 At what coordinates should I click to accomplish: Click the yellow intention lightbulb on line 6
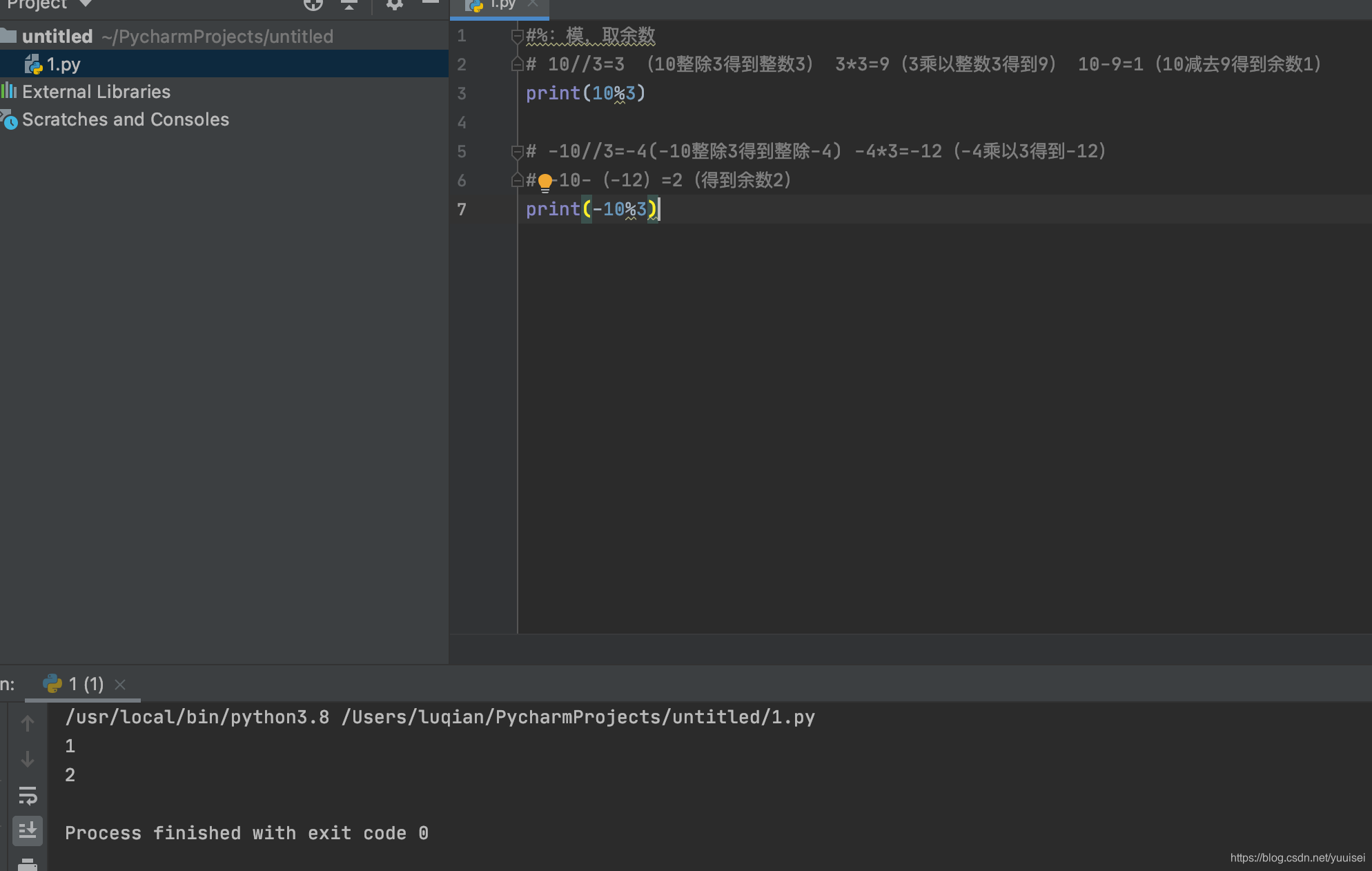click(x=545, y=182)
